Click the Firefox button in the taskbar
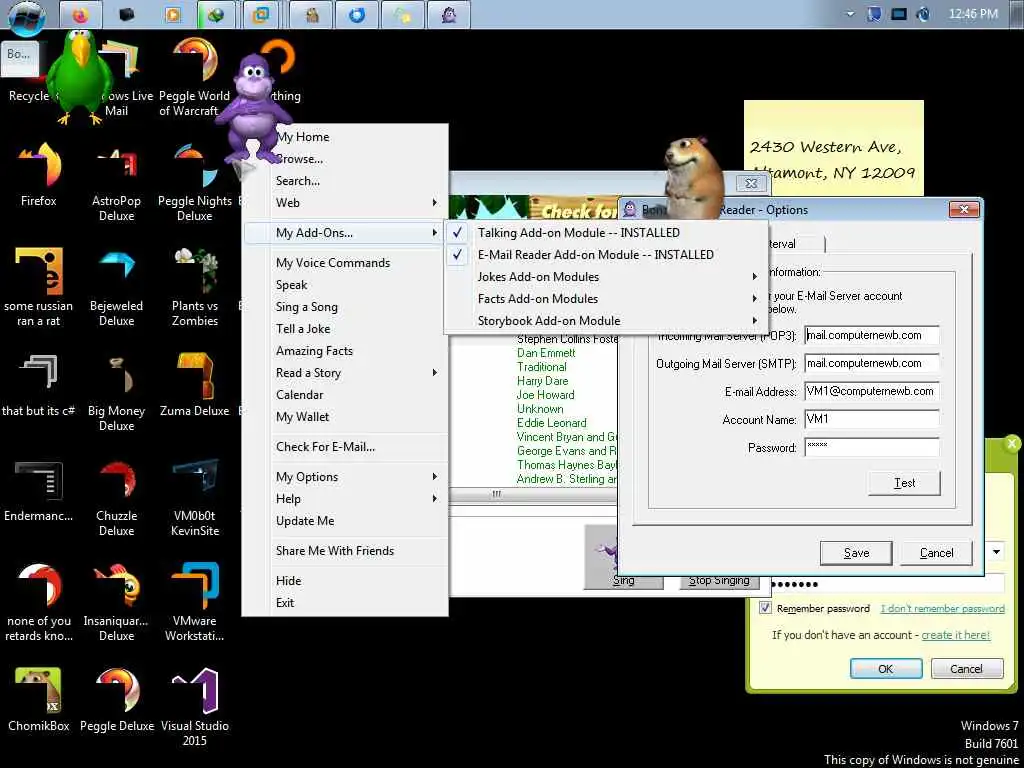 [80, 15]
